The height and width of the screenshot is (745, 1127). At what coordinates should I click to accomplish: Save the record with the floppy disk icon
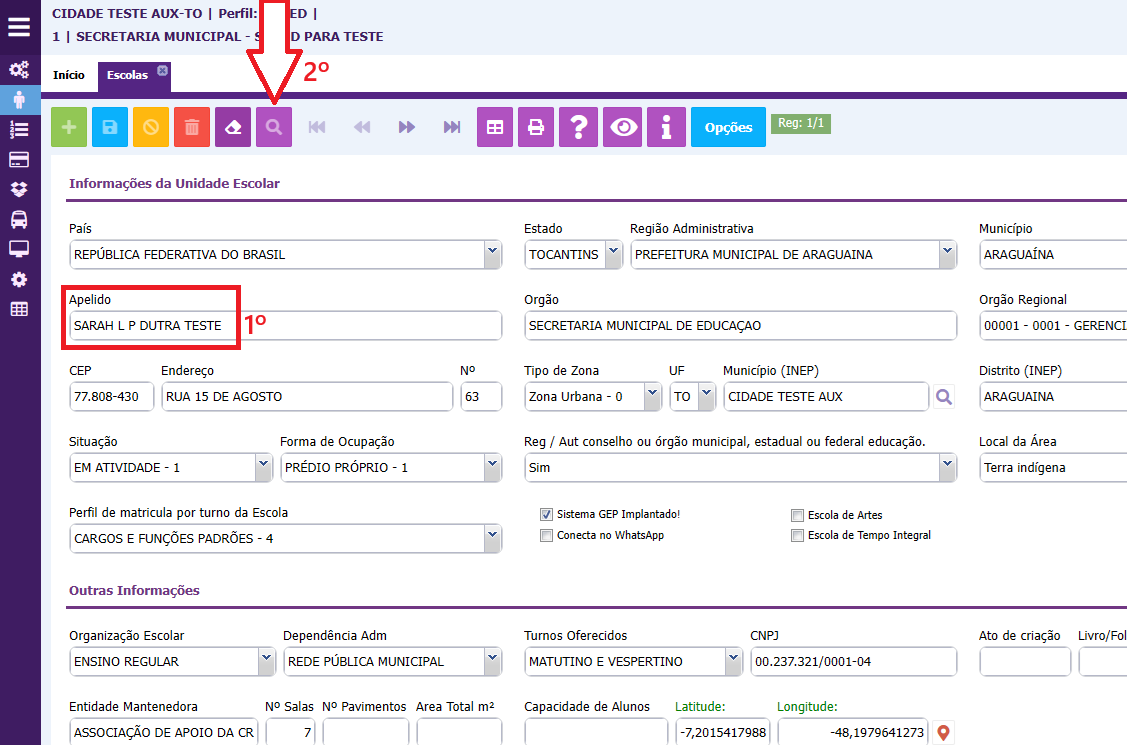(x=110, y=127)
